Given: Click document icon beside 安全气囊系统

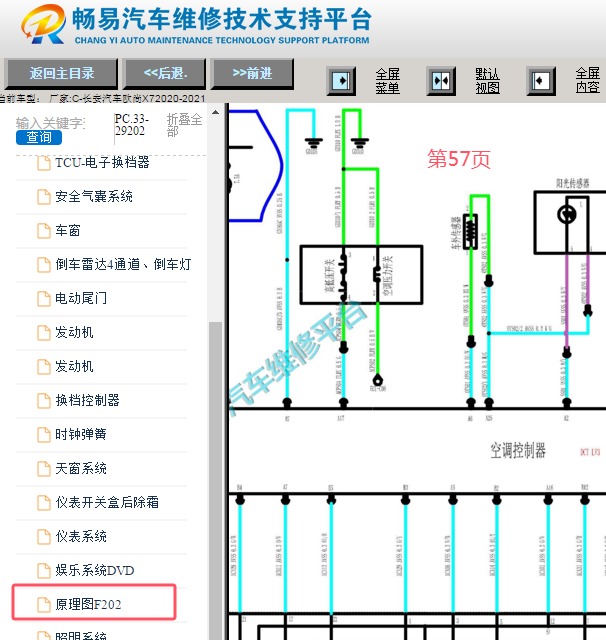Looking at the screenshot, I should [x=44, y=197].
